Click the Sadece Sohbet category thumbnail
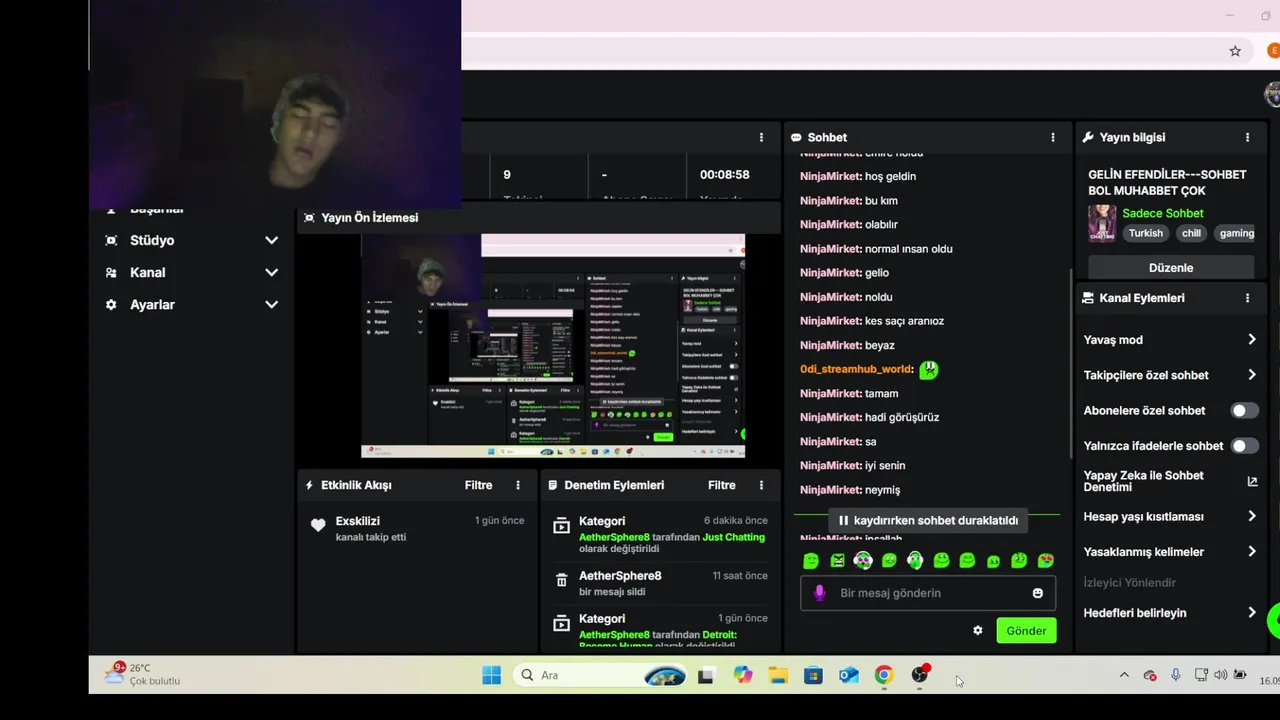Screen dimensions: 1280x720 click(x=1102, y=223)
